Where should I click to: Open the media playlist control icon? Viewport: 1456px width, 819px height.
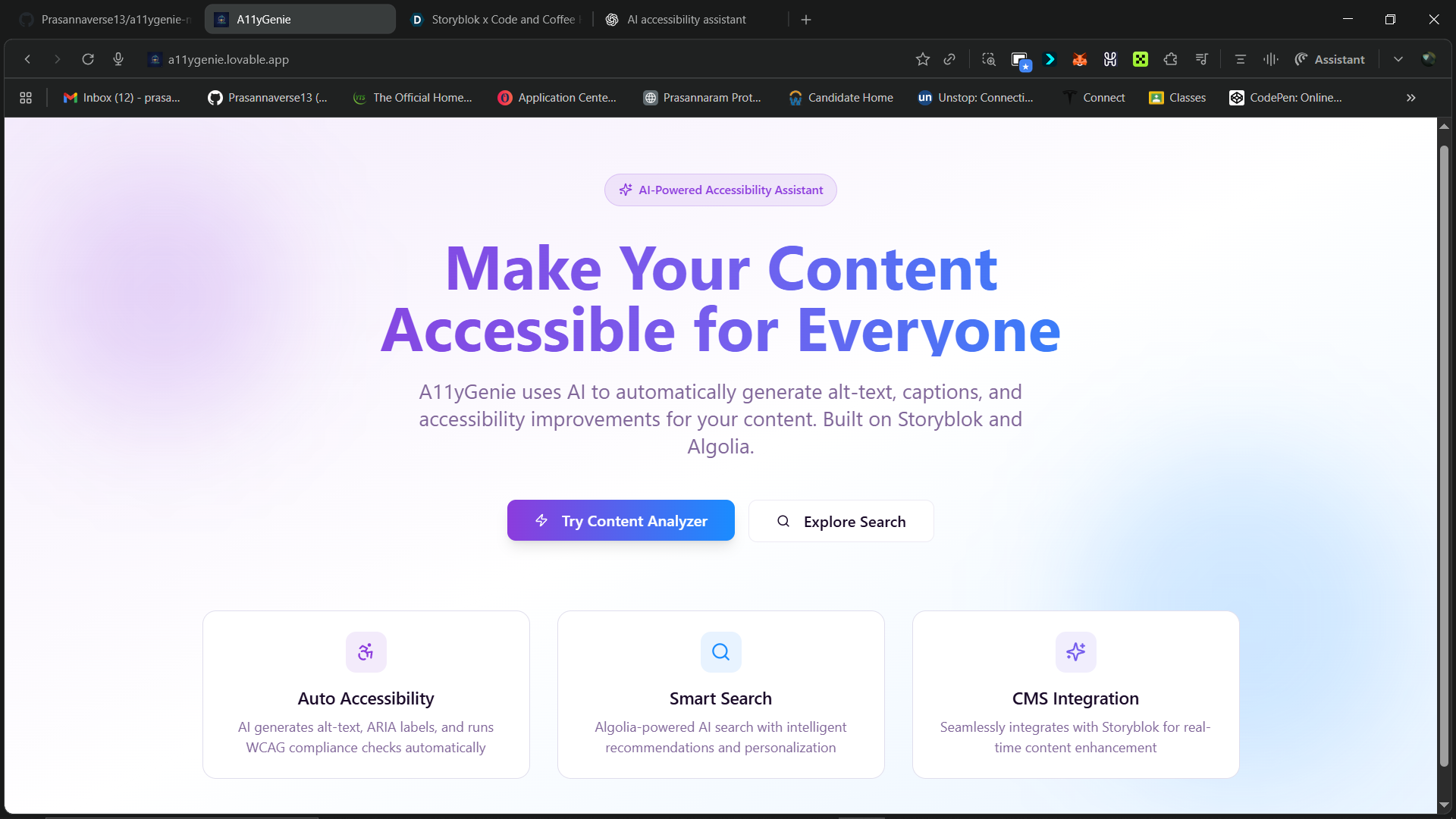(1201, 59)
